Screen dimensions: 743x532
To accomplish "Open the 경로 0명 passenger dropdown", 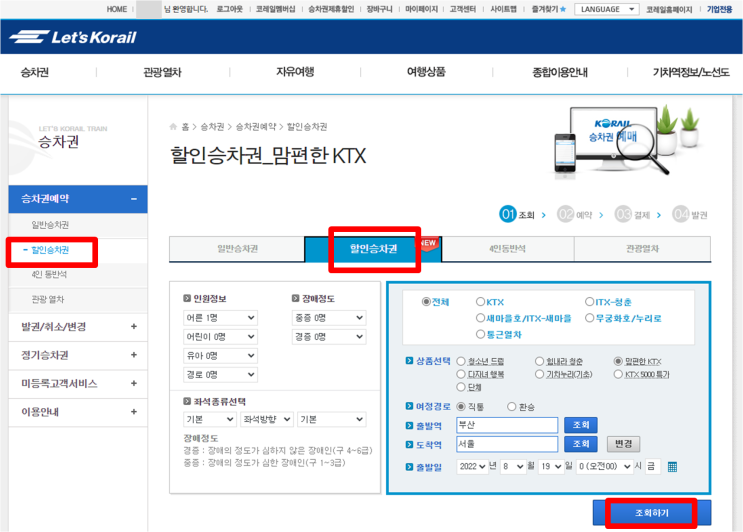I will (220, 375).
